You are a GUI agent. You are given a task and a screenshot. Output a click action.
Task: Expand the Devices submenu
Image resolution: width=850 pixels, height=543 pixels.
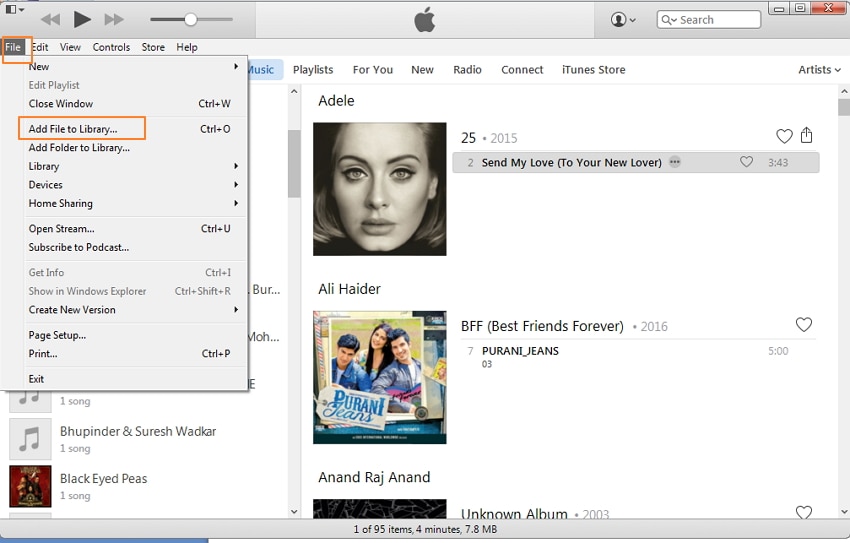point(135,185)
